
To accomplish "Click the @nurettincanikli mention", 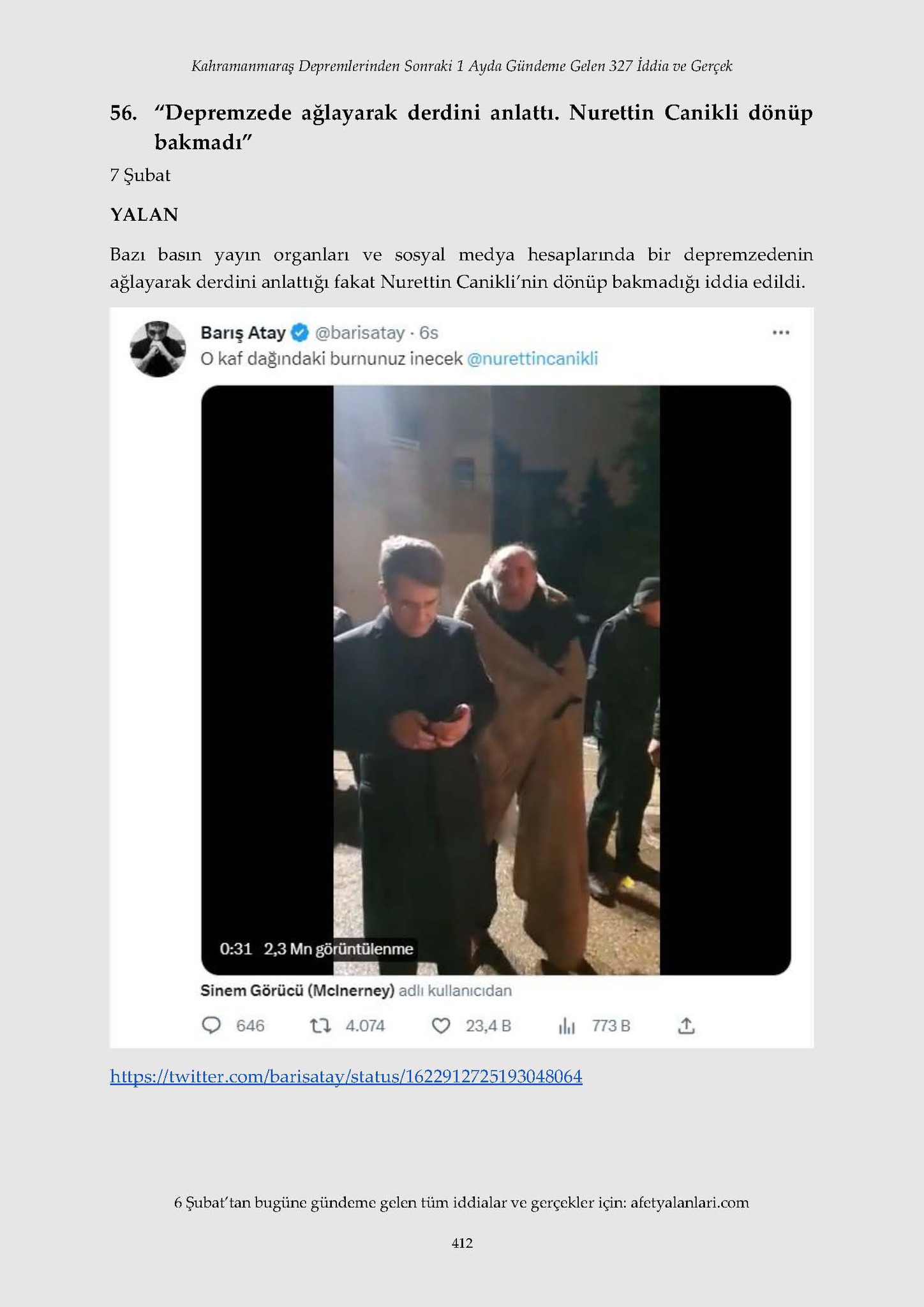I will pyautogui.click(x=532, y=359).
